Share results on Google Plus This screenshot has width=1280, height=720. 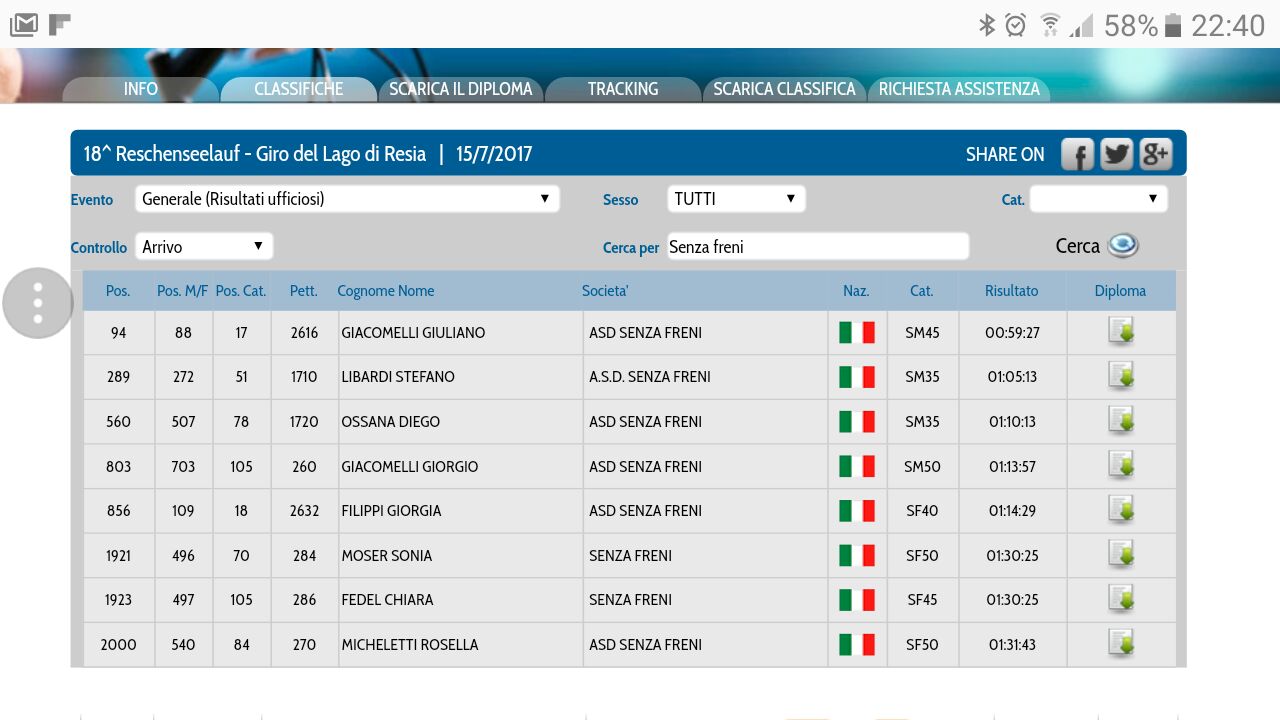(1155, 154)
